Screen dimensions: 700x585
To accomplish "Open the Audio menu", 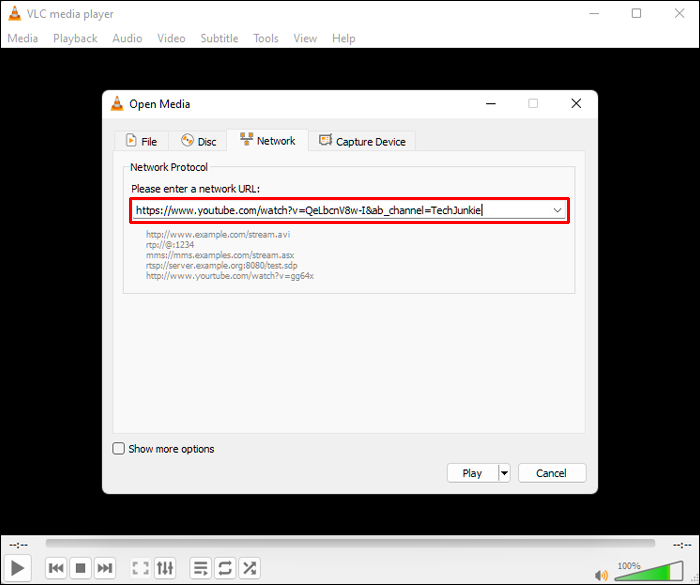I will (127, 38).
